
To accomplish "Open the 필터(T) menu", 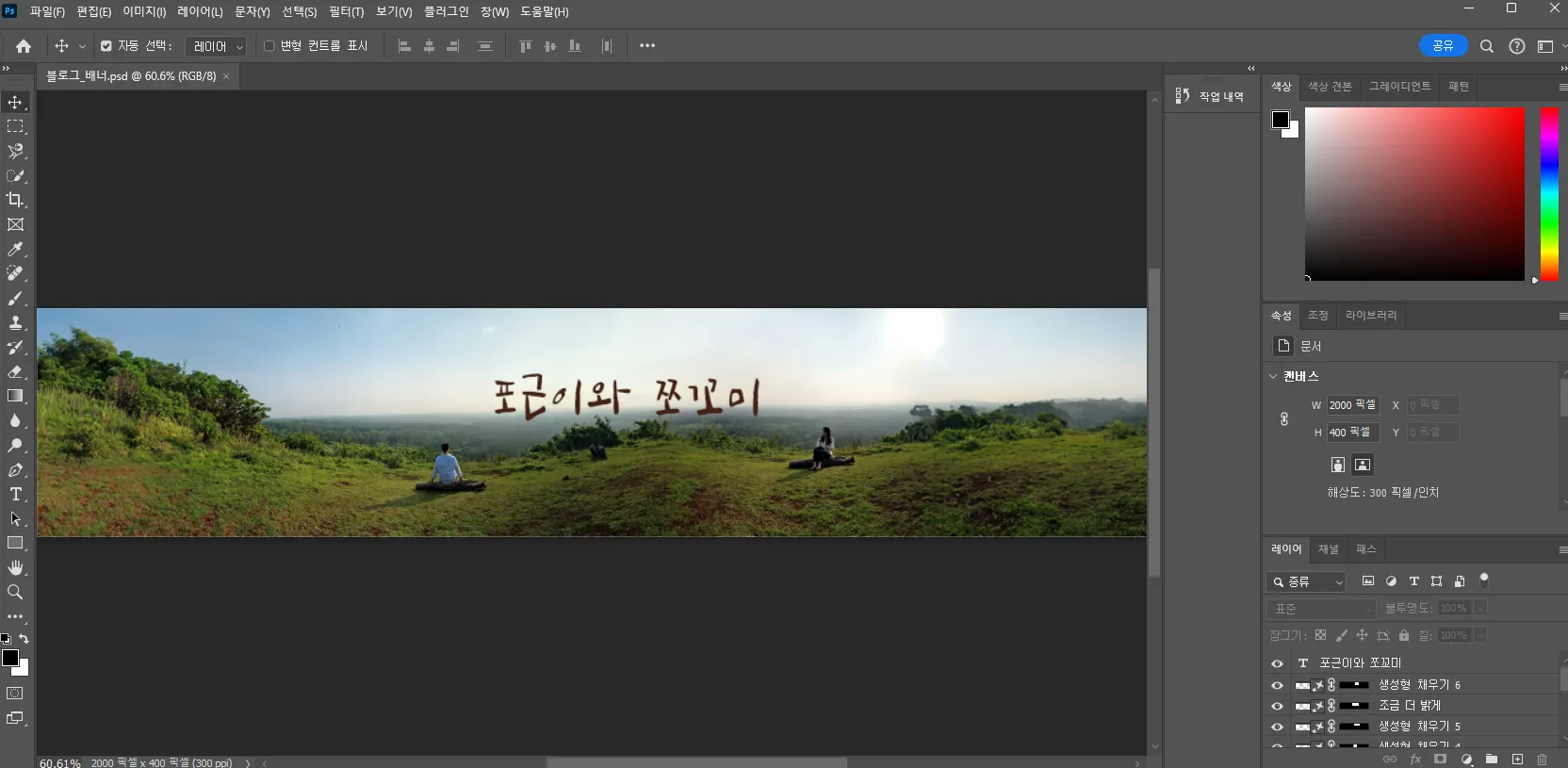I will click(346, 12).
